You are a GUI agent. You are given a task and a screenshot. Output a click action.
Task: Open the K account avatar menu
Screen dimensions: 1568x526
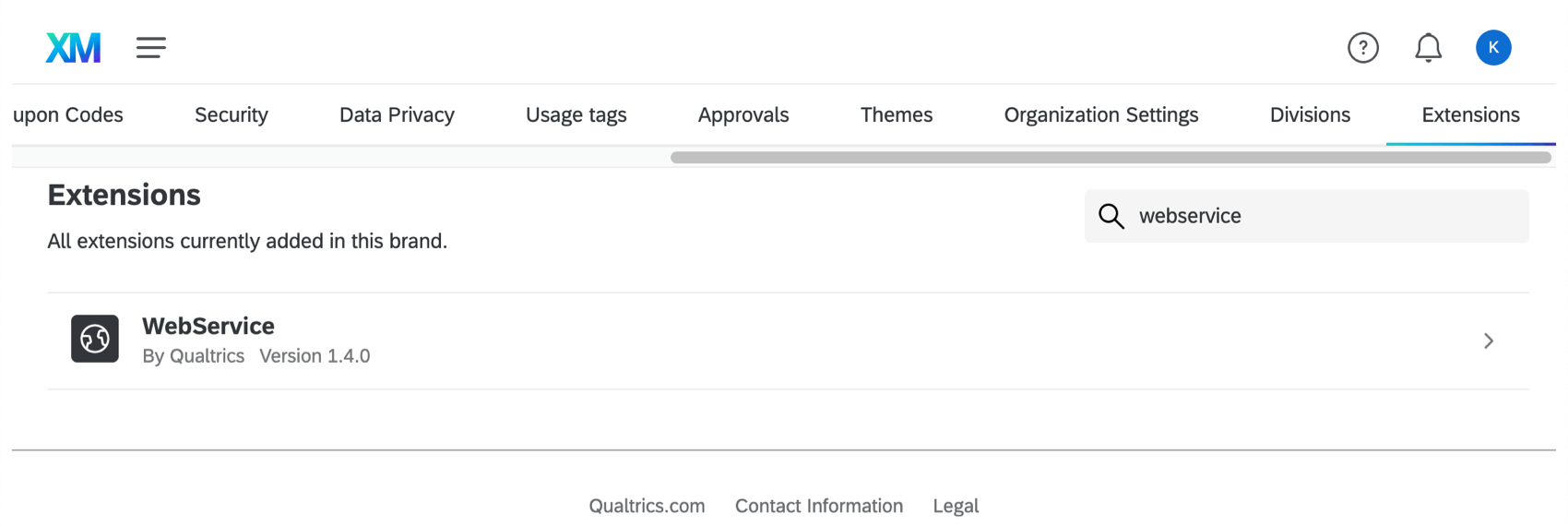point(1492,48)
